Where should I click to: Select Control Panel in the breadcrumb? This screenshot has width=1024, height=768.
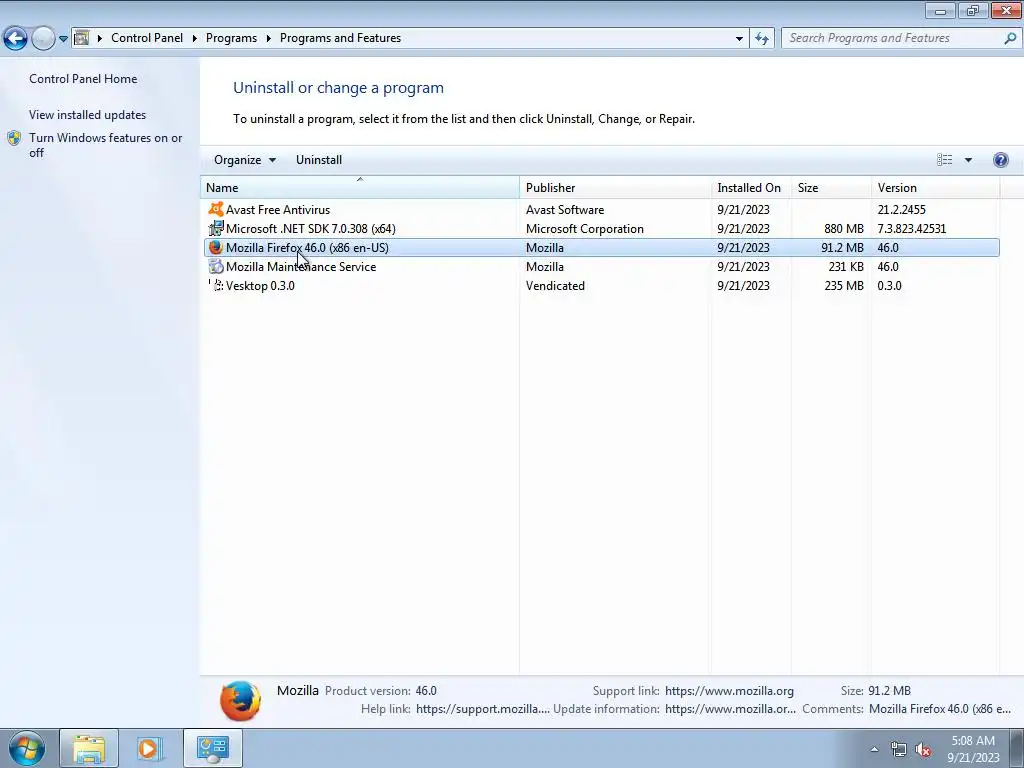(x=147, y=38)
